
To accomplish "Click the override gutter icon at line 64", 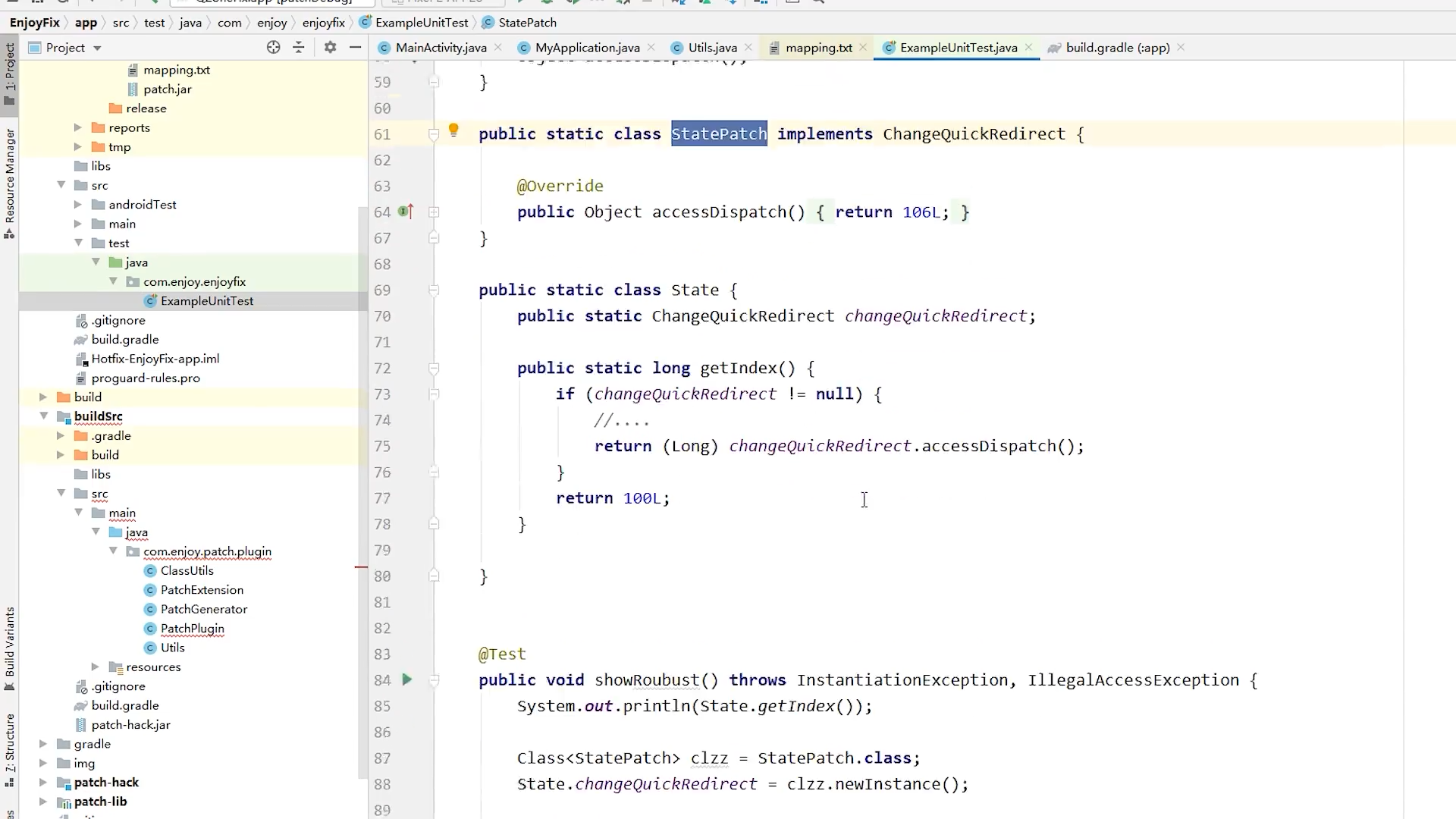I will [406, 212].
